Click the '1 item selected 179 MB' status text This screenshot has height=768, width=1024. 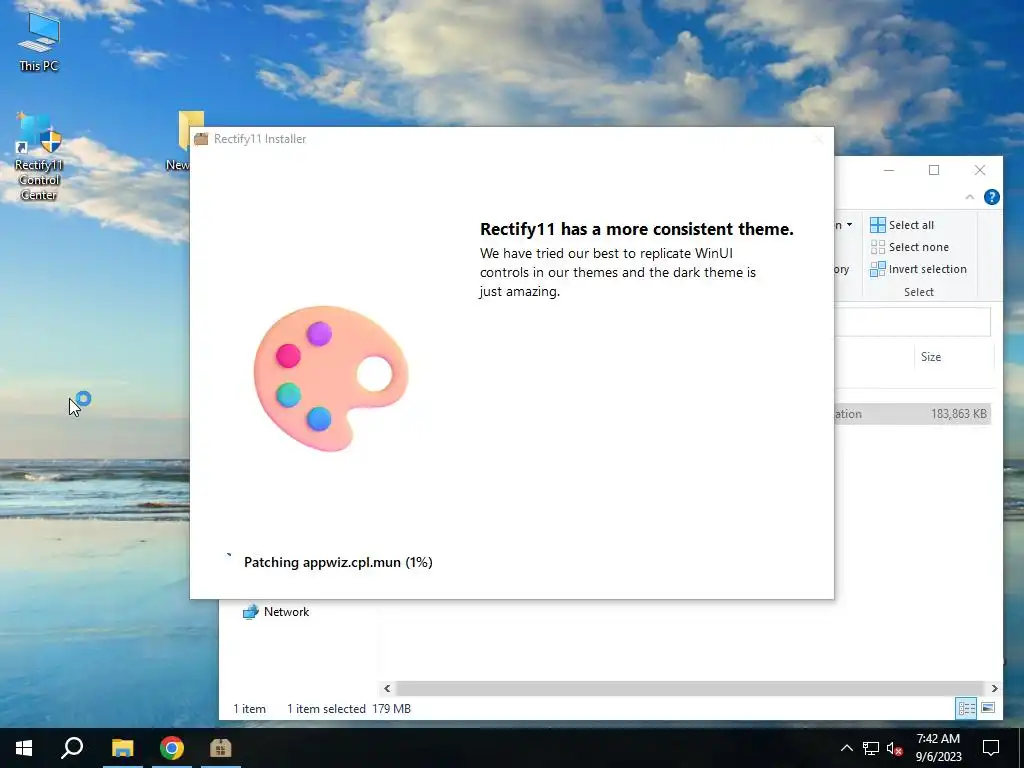(349, 709)
